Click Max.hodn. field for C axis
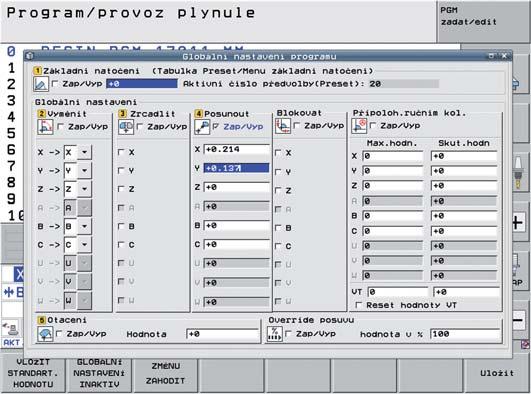The height and width of the screenshot is (394, 531). tap(393, 231)
